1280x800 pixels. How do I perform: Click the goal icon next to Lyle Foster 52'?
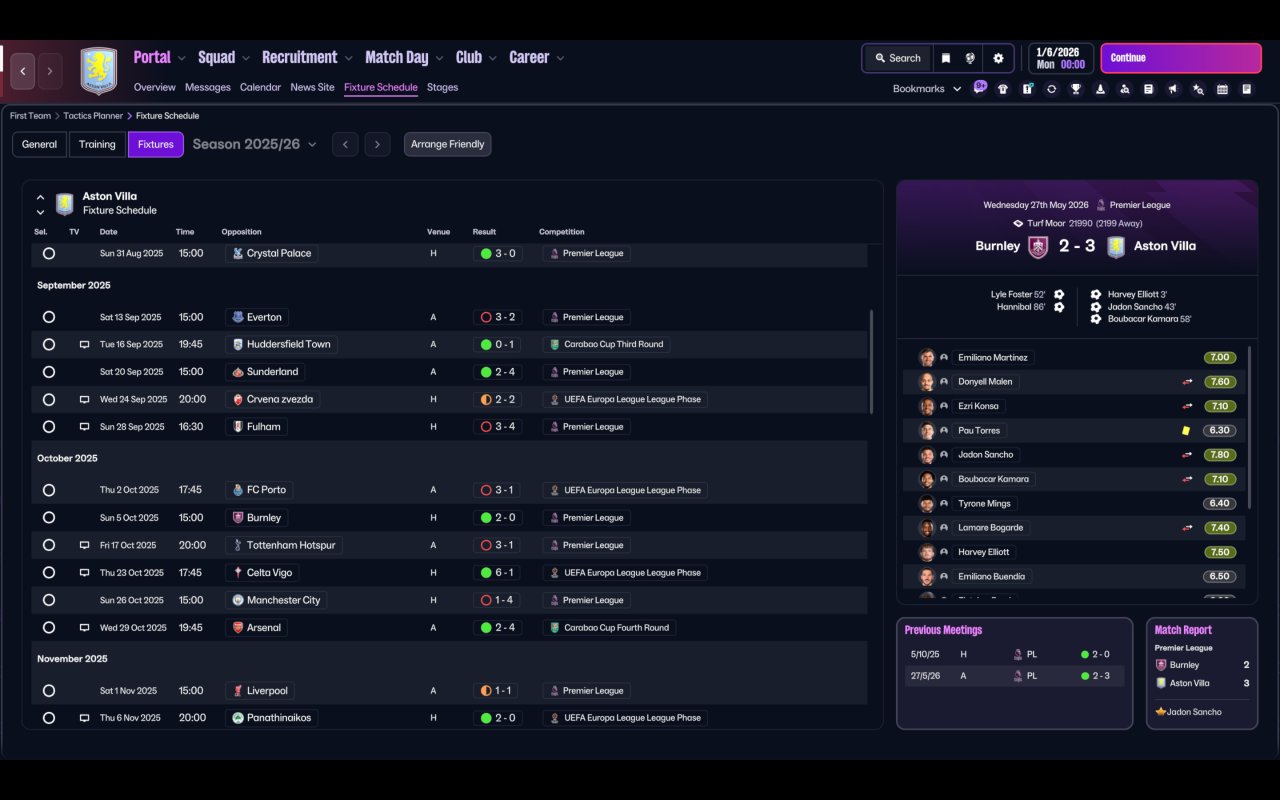click(1059, 294)
